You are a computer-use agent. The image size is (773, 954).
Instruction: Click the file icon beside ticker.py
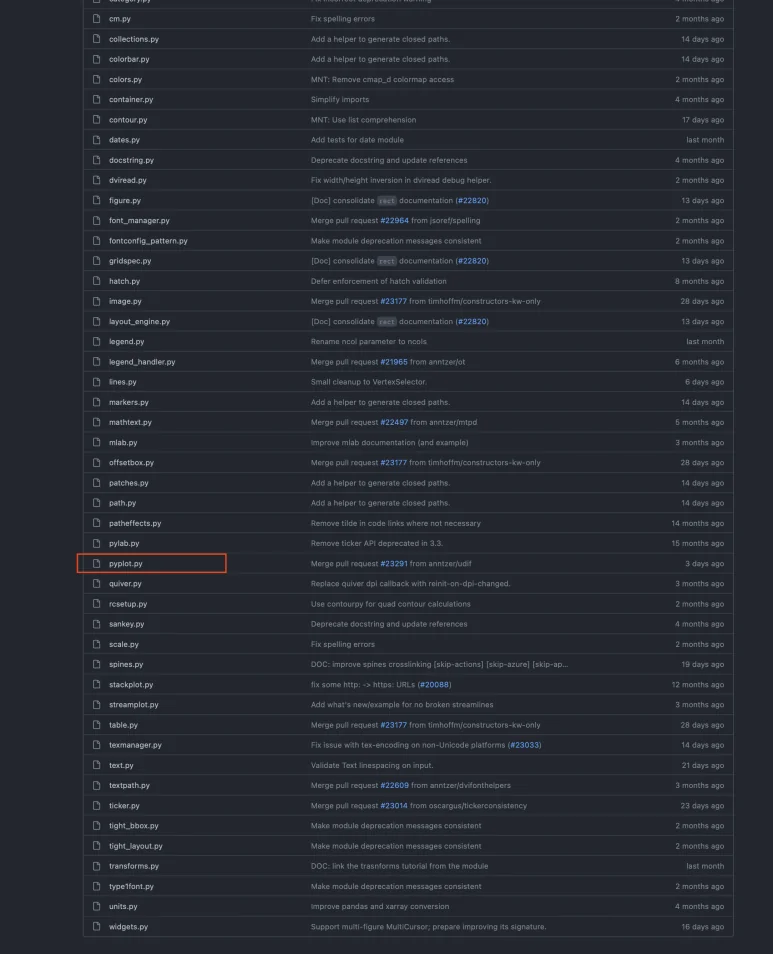pyautogui.click(x=97, y=806)
